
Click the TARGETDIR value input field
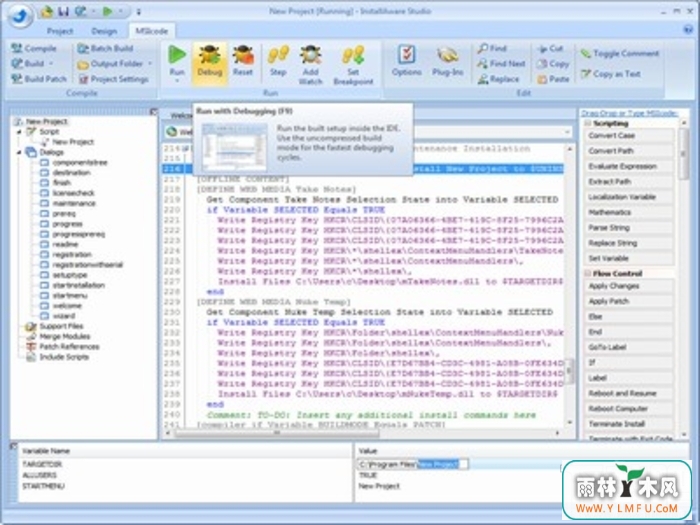[413, 464]
